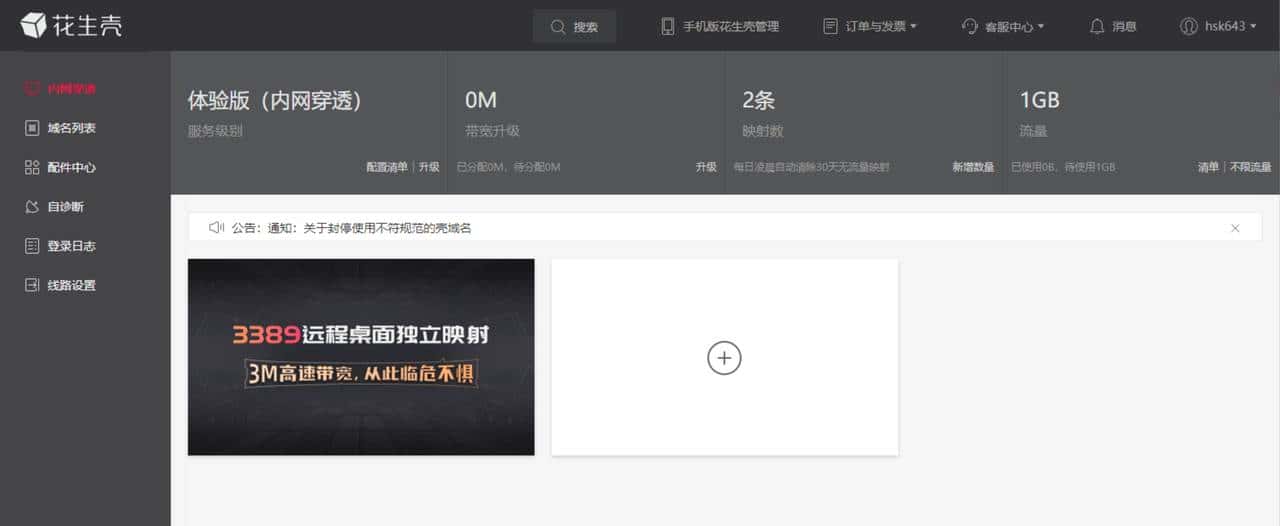The height and width of the screenshot is (526, 1280).
Task: Click the 配件中心 grid icon
Action: [32, 167]
